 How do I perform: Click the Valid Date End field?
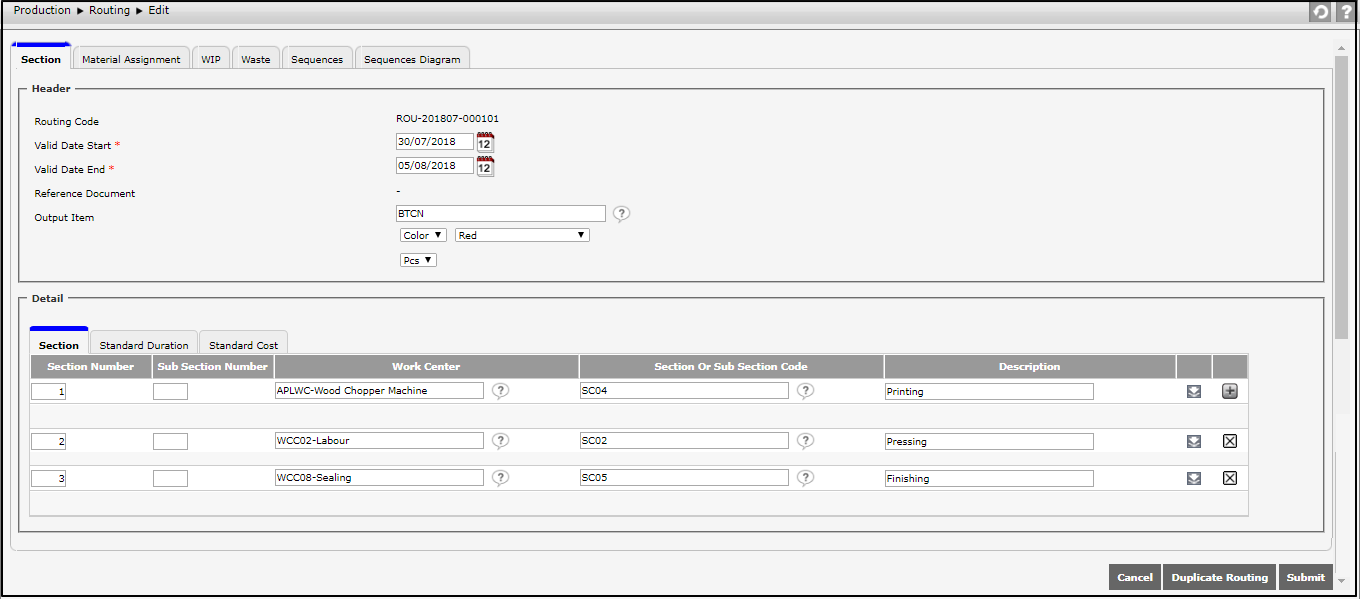[435, 165]
